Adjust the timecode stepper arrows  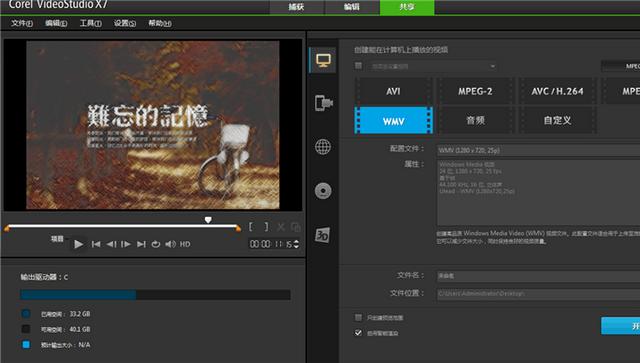(296, 244)
